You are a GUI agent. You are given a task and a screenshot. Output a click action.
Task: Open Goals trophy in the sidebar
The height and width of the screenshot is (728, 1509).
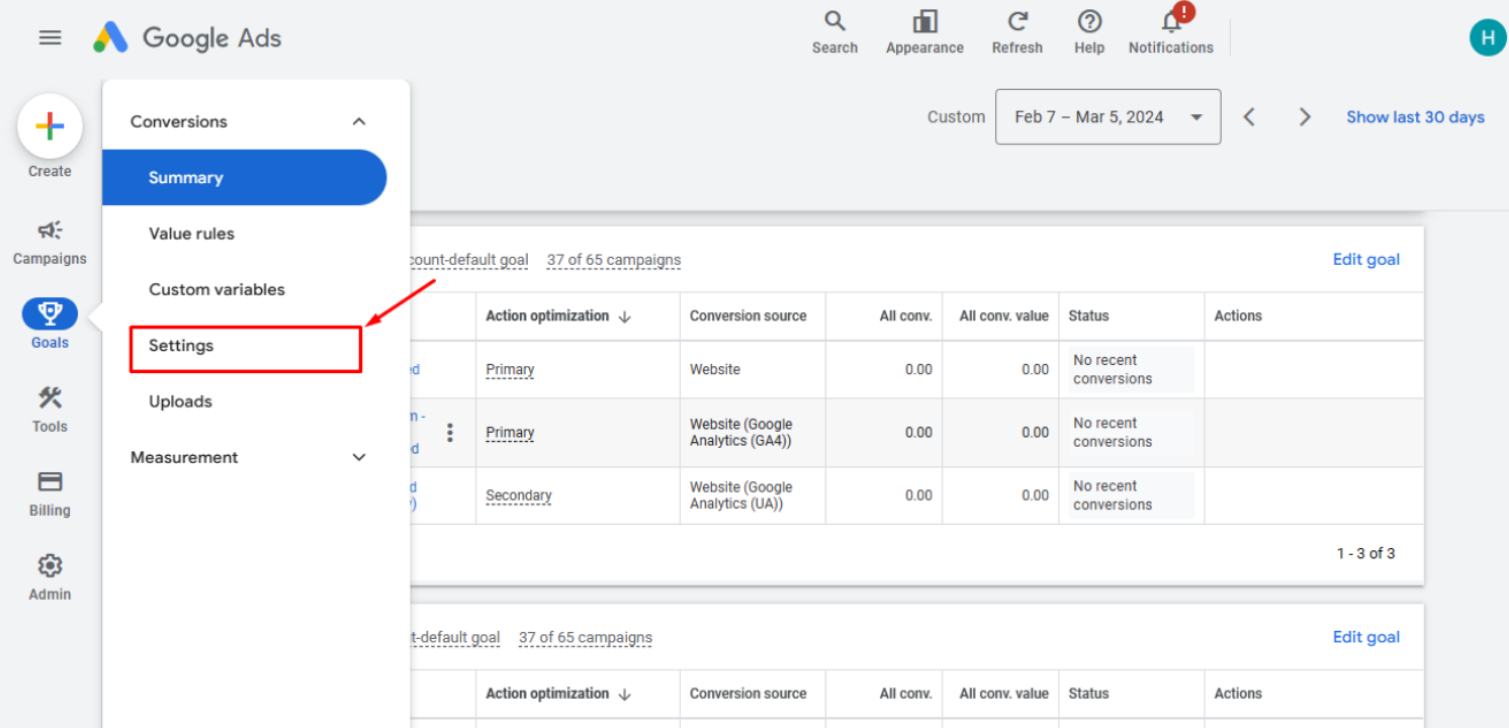click(x=50, y=326)
